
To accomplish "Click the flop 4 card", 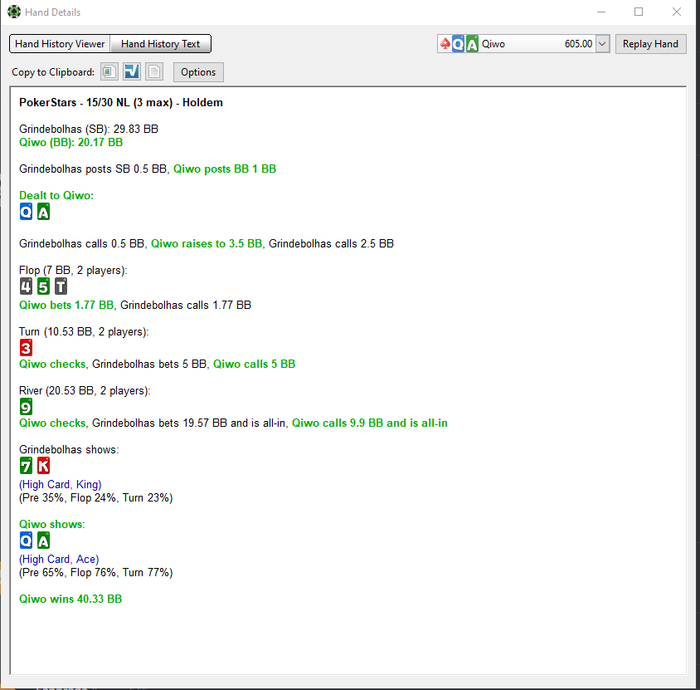I will (x=26, y=287).
